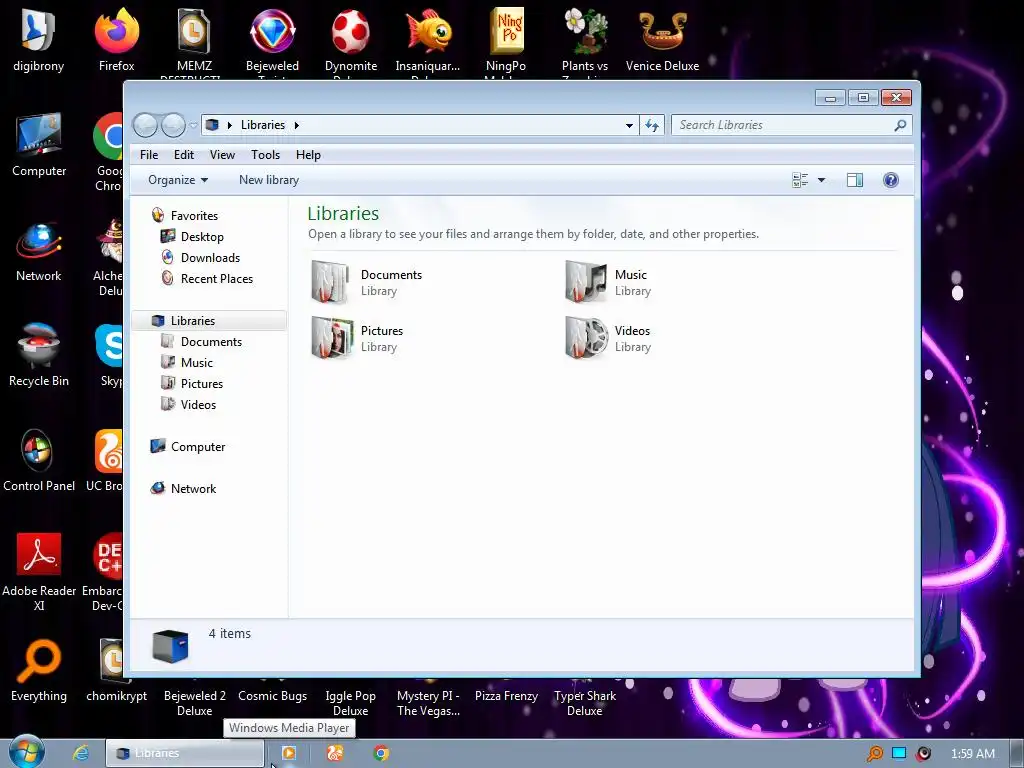1024x768 pixels.
Task: Open the View menu
Action: pyautogui.click(x=222, y=155)
